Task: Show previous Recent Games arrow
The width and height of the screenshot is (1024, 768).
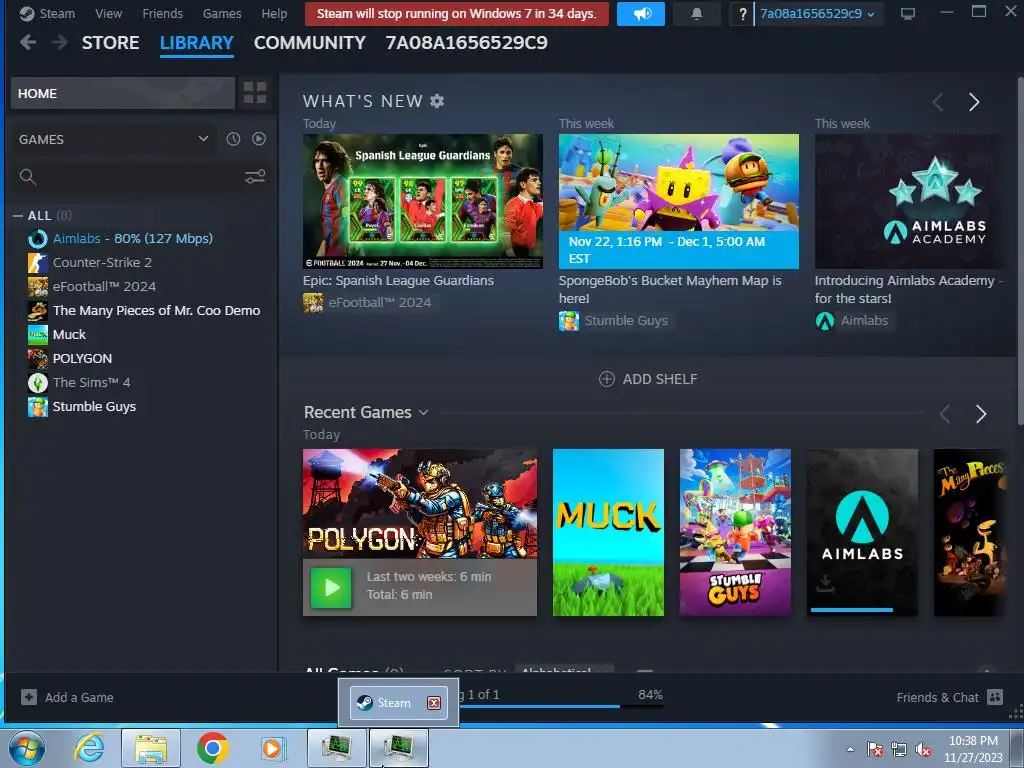Action: pyautogui.click(x=944, y=413)
